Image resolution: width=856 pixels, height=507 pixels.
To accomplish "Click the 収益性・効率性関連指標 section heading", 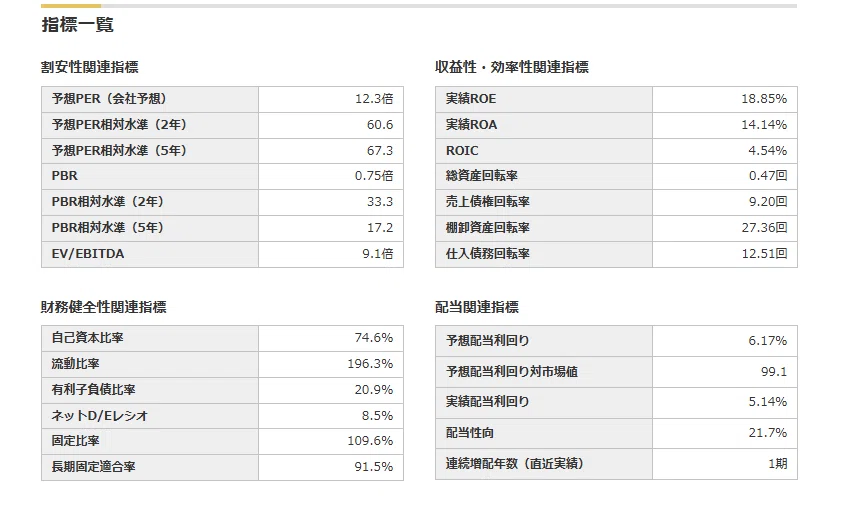I will click(x=512, y=67).
